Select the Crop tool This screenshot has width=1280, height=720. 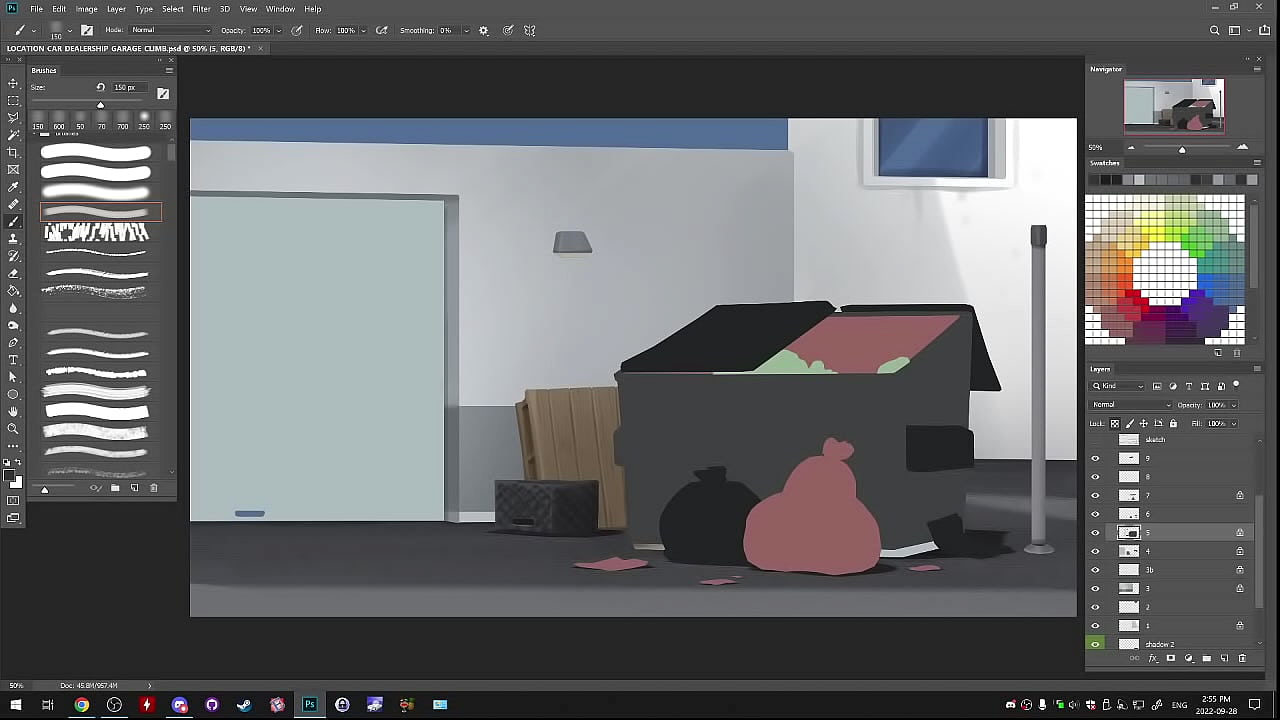(13, 153)
